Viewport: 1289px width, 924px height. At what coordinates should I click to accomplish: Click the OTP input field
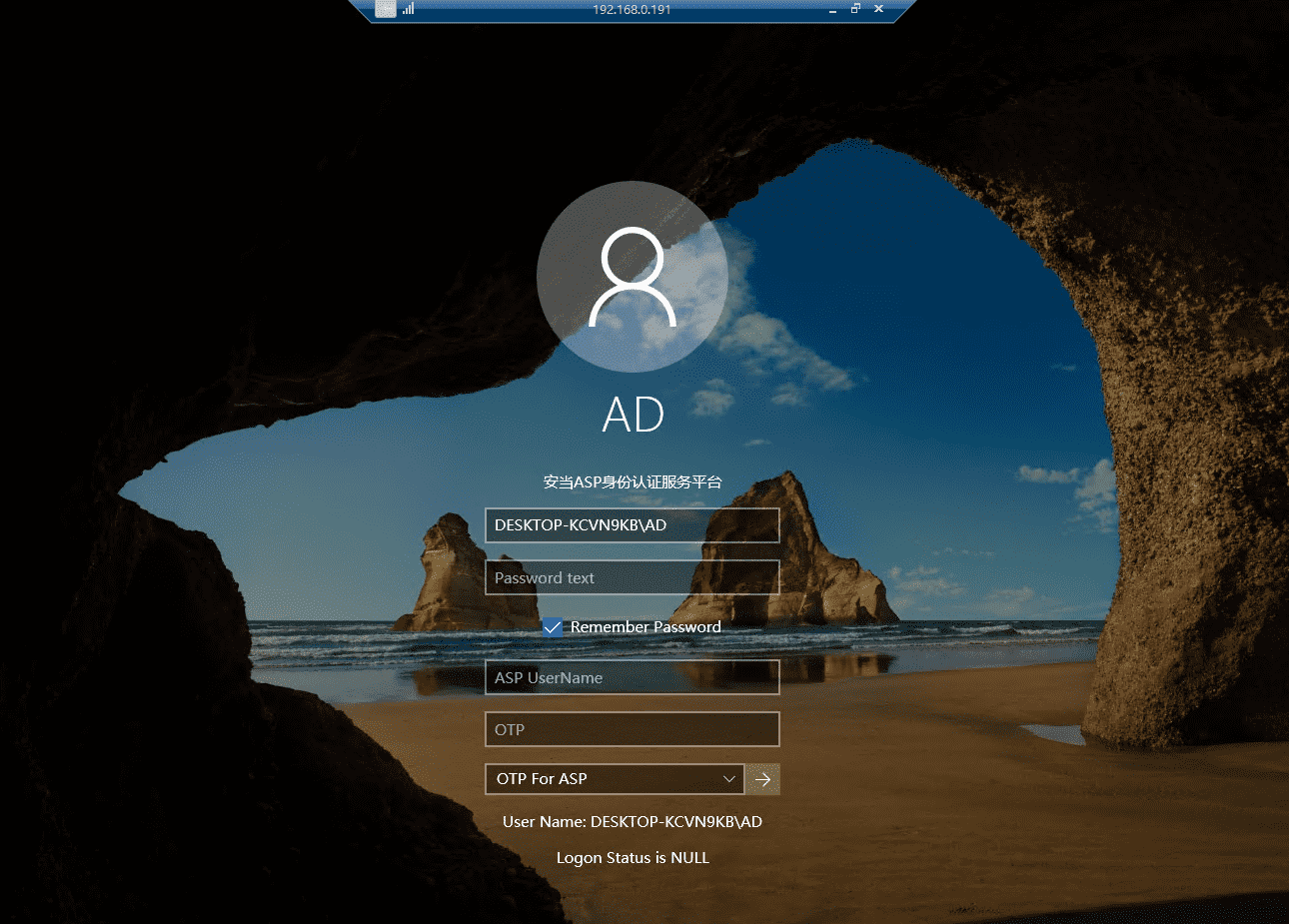(x=633, y=729)
